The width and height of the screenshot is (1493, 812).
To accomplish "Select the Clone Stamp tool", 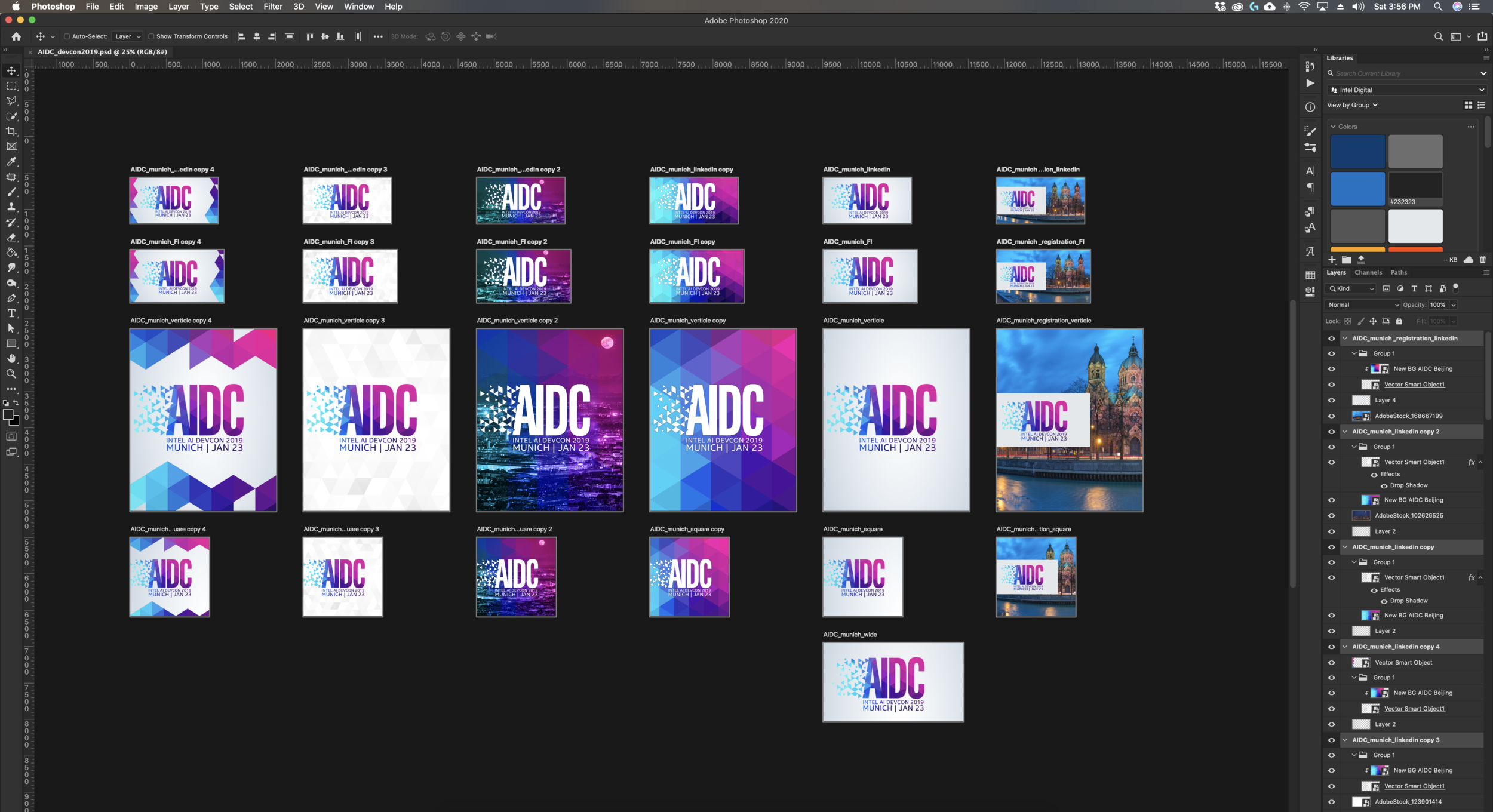I will [x=11, y=207].
